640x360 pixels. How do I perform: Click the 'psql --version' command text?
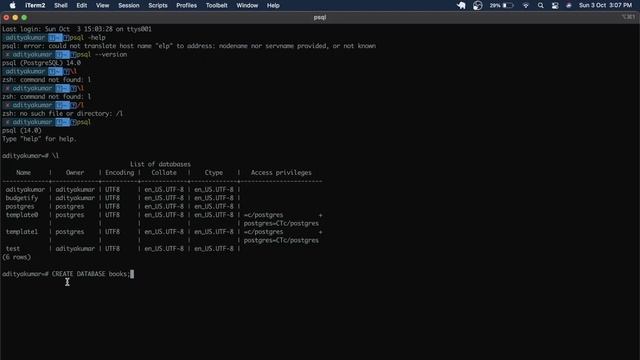pyautogui.click(x=102, y=54)
